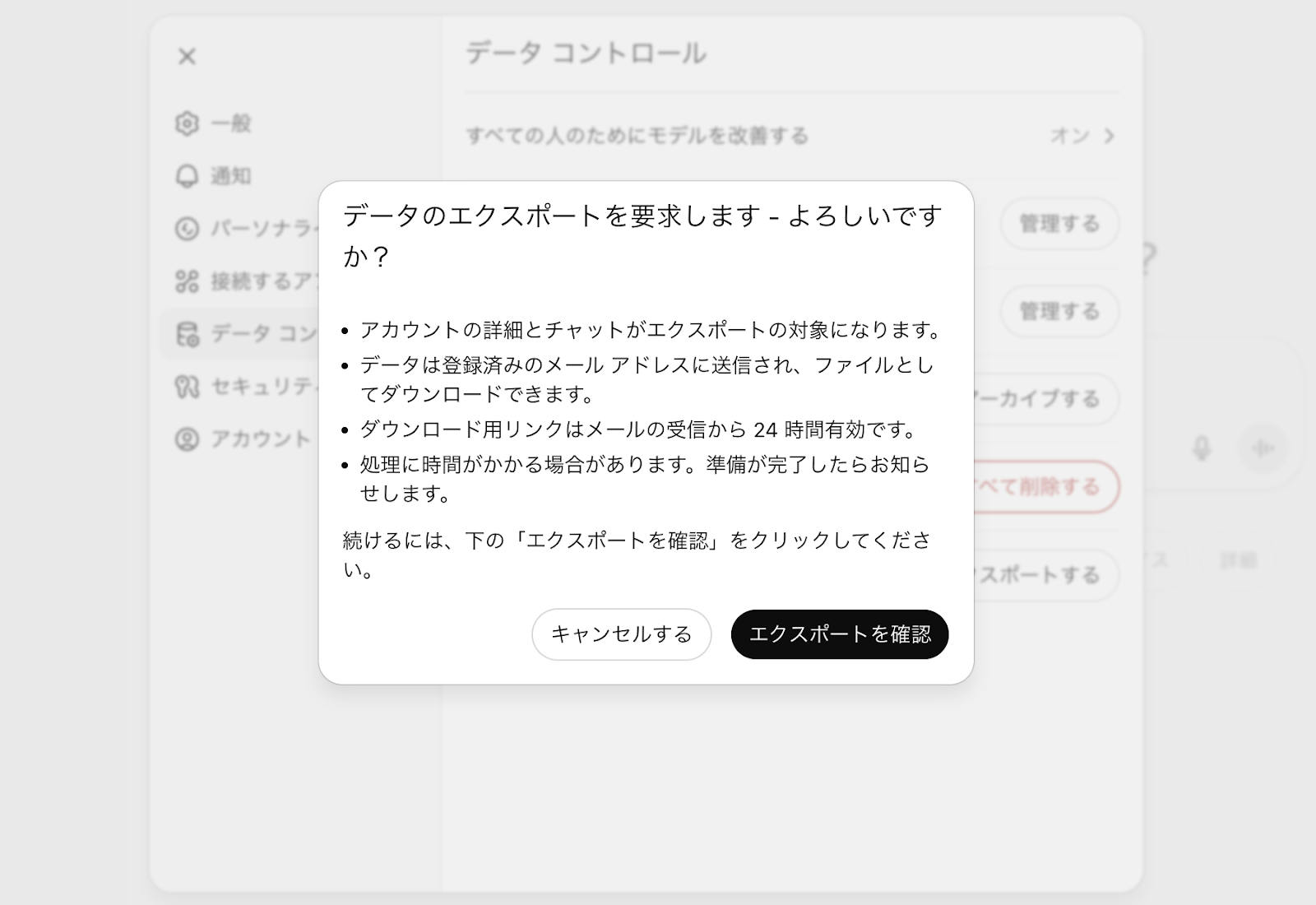This screenshot has width=1316, height=905.
Task: Confirm export with エクスポートを確認 button
Action: click(x=838, y=634)
